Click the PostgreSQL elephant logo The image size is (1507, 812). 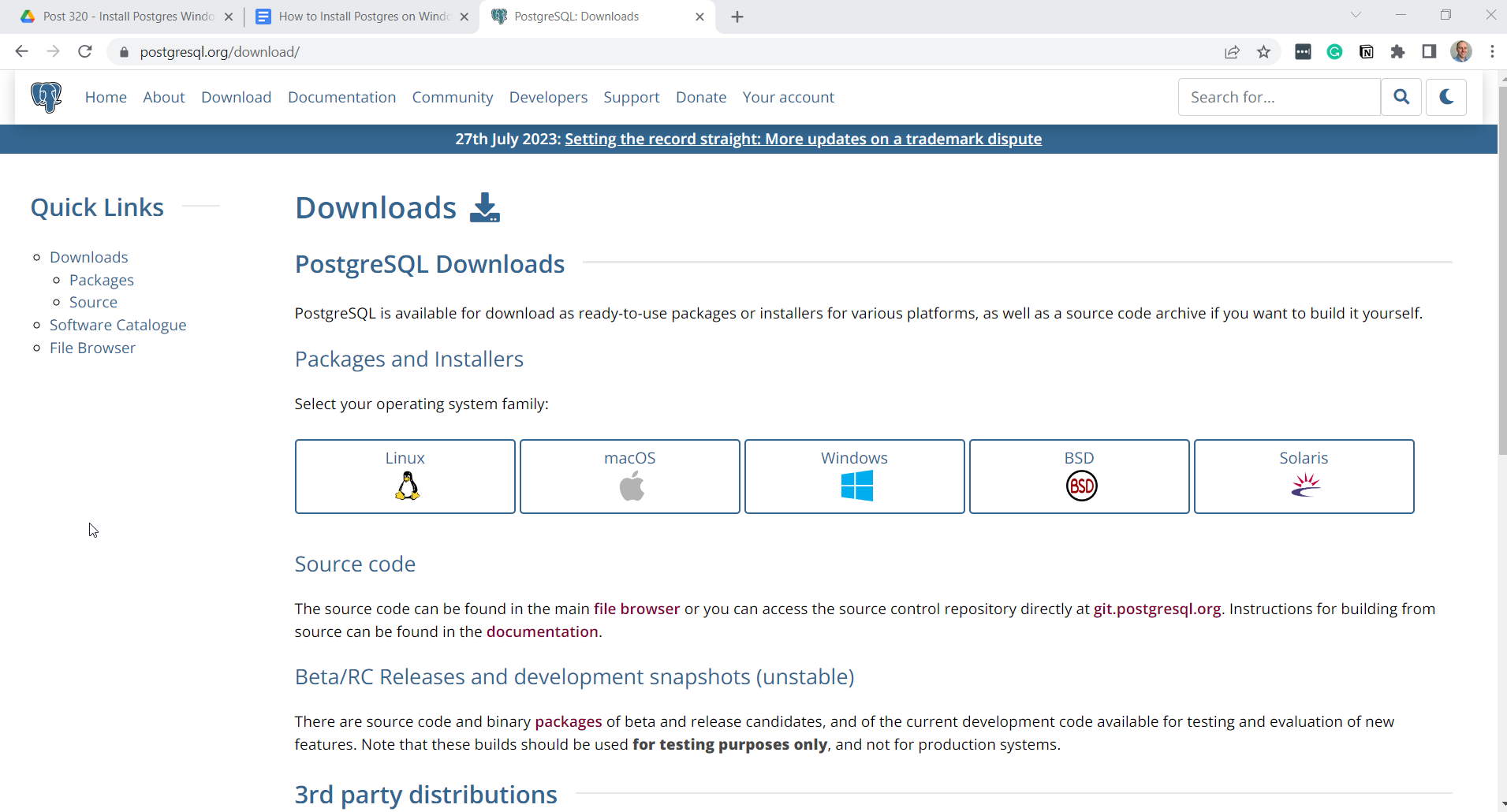46,97
